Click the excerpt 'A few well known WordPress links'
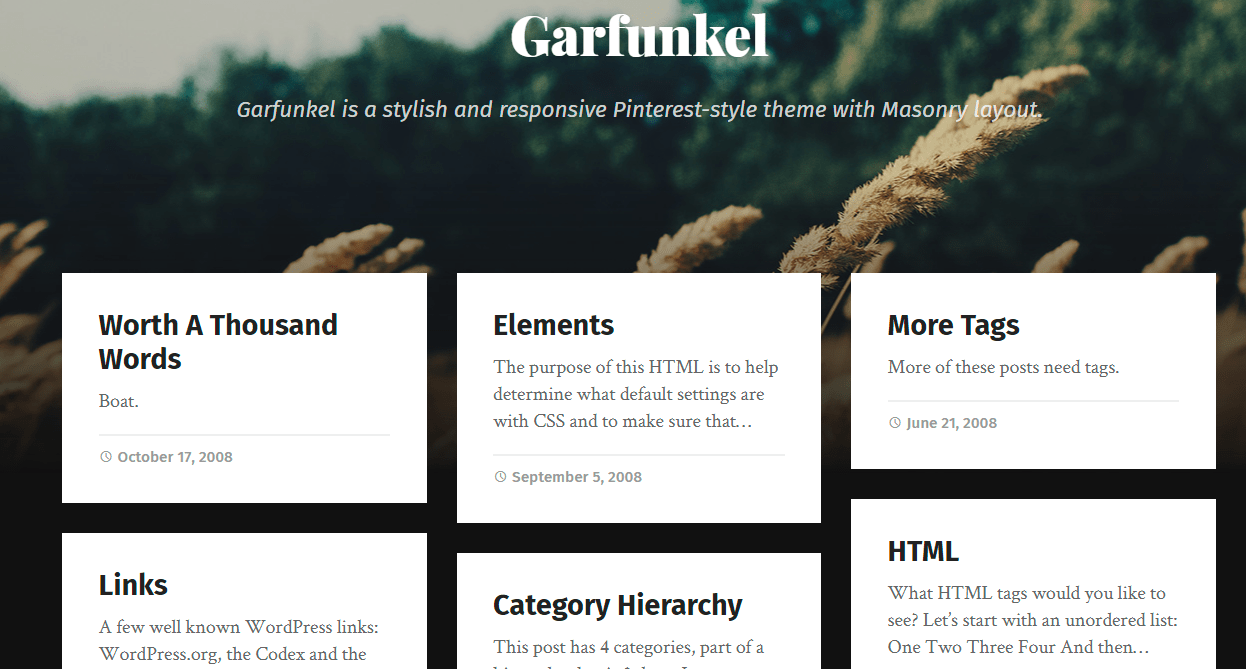Image resolution: width=1246 pixels, height=669 pixels. point(239,641)
